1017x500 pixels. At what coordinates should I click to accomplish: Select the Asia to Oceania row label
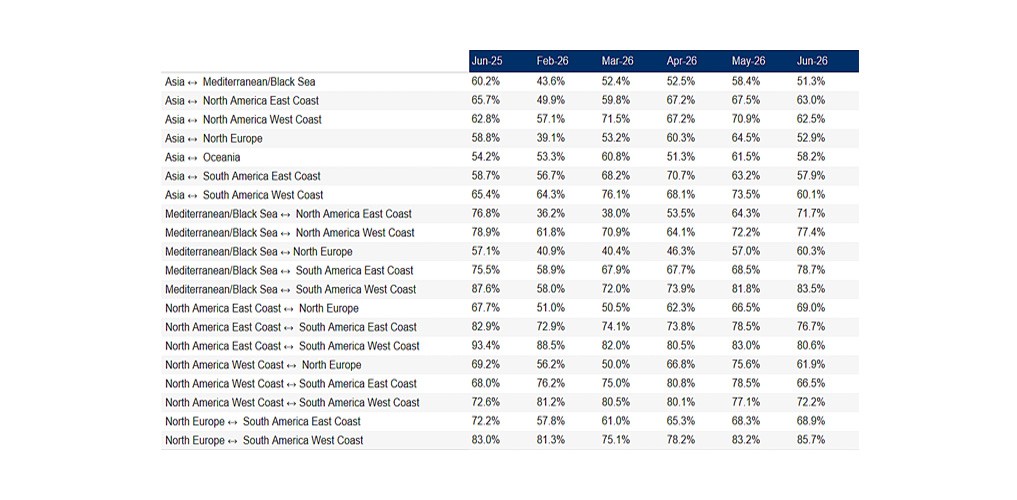coord(202,158)
